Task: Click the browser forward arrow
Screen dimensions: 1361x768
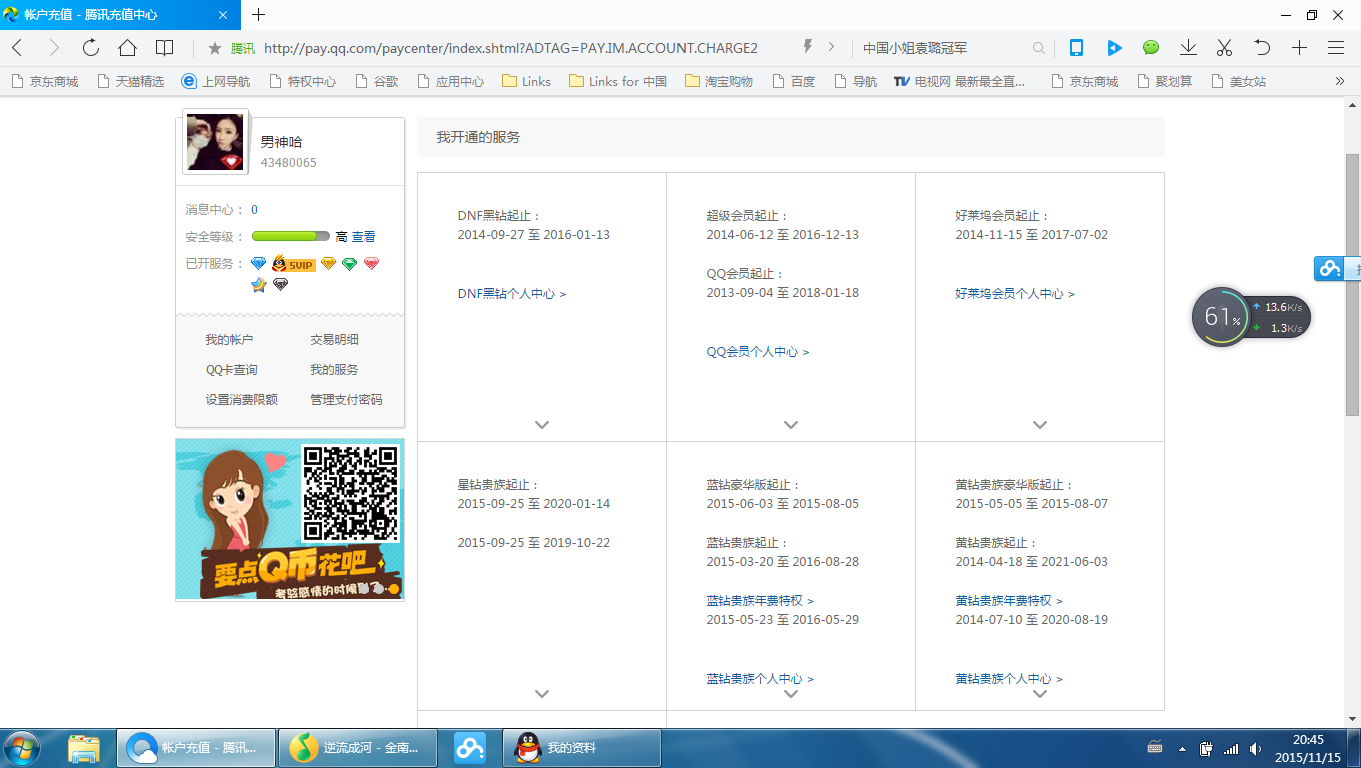Action: click(x=54, y=48)
